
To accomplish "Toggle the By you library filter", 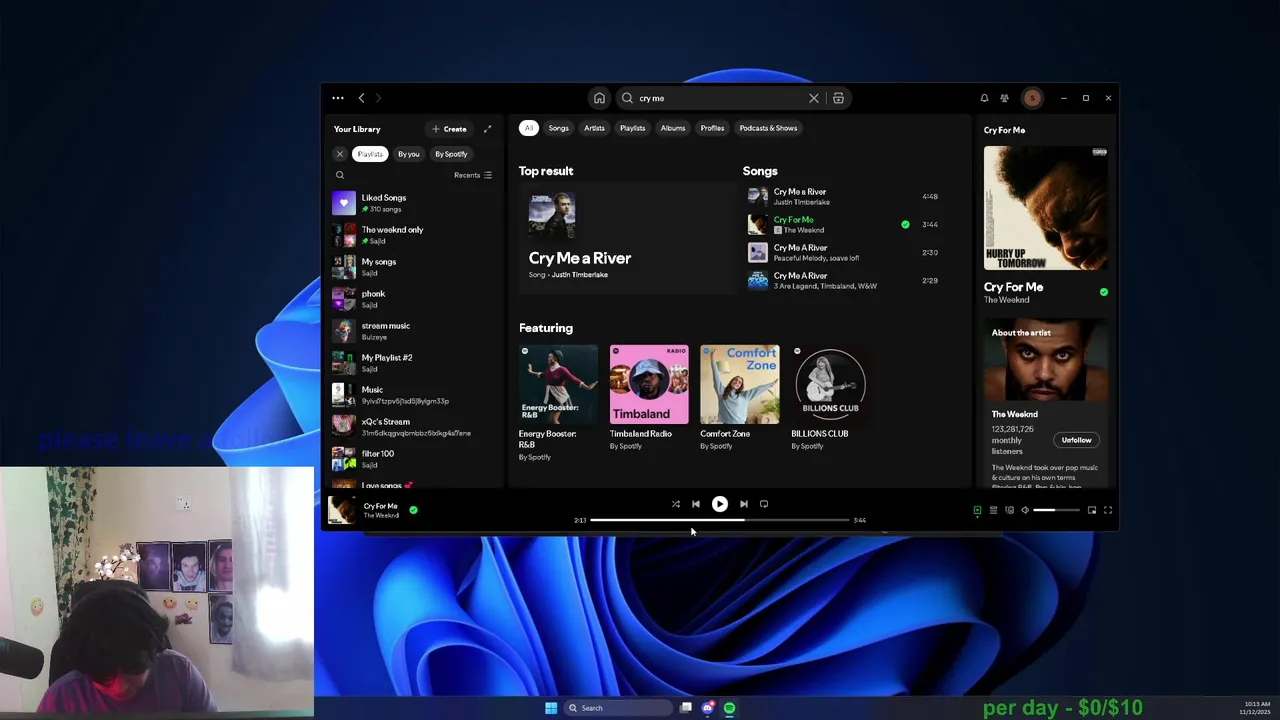I will coord(408,154).
